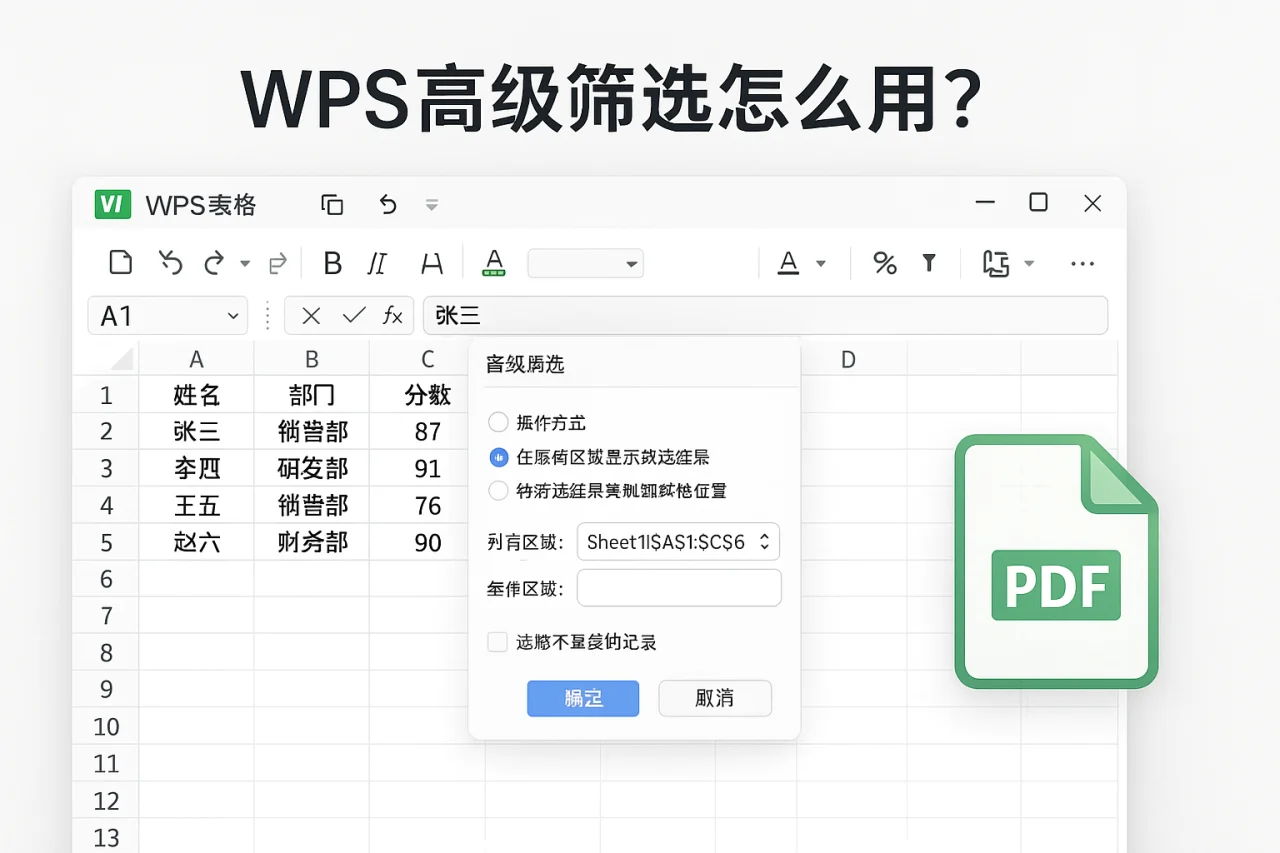The width and height of the screenshot is (1280, 853).
Task: Click the Undo icon
Action: click(170, 263)
